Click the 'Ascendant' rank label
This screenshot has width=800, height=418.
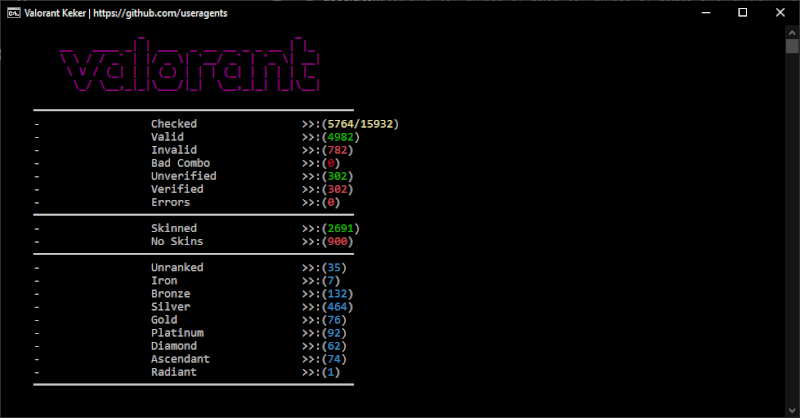[180, 359]
